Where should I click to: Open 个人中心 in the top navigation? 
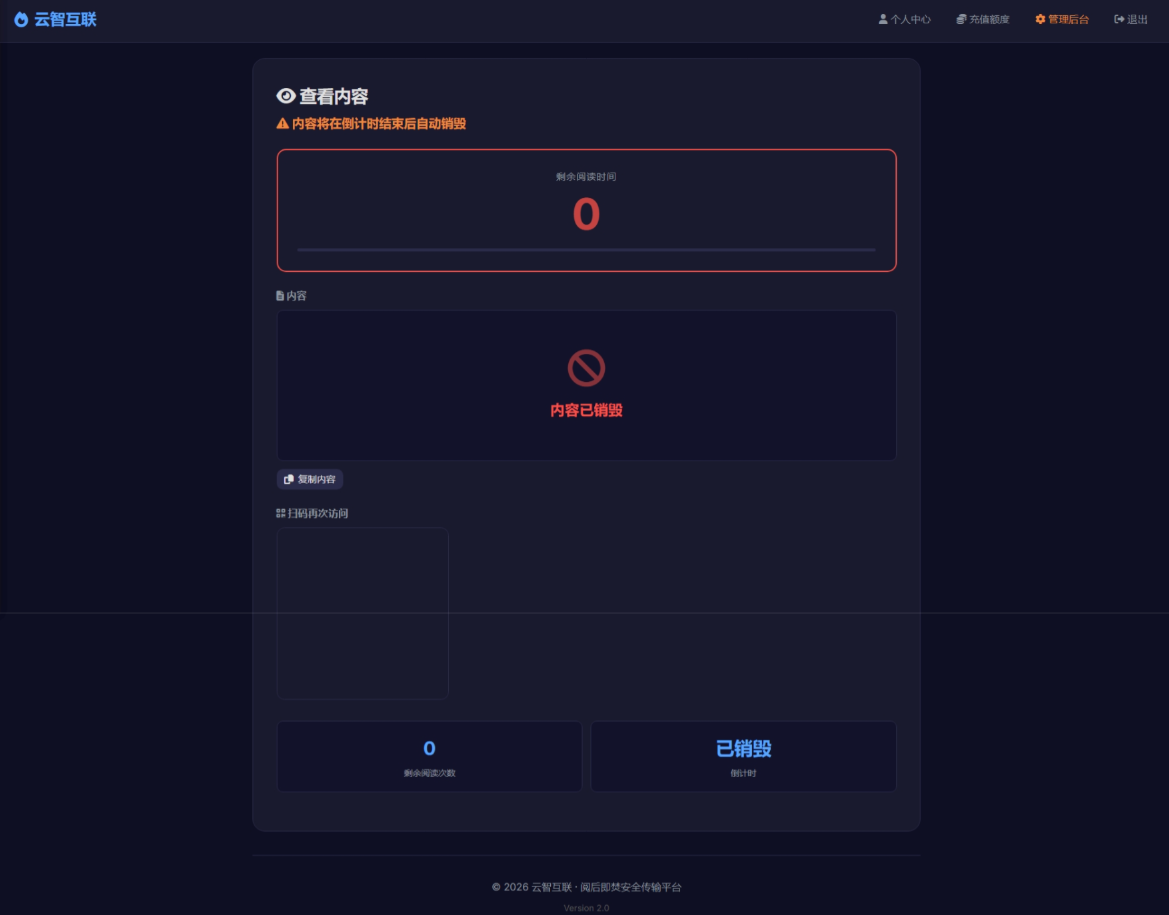pos(904,19)
